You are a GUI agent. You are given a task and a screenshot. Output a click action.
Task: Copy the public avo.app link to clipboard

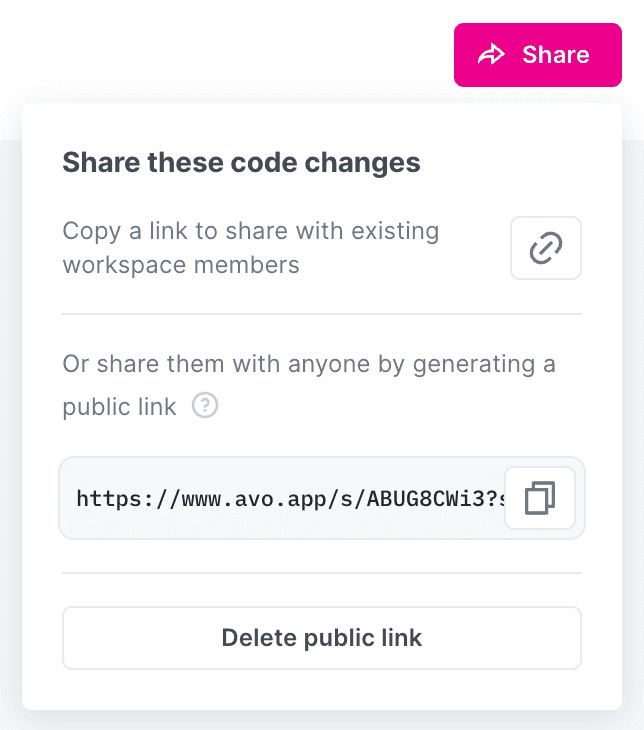pos(540,498)
